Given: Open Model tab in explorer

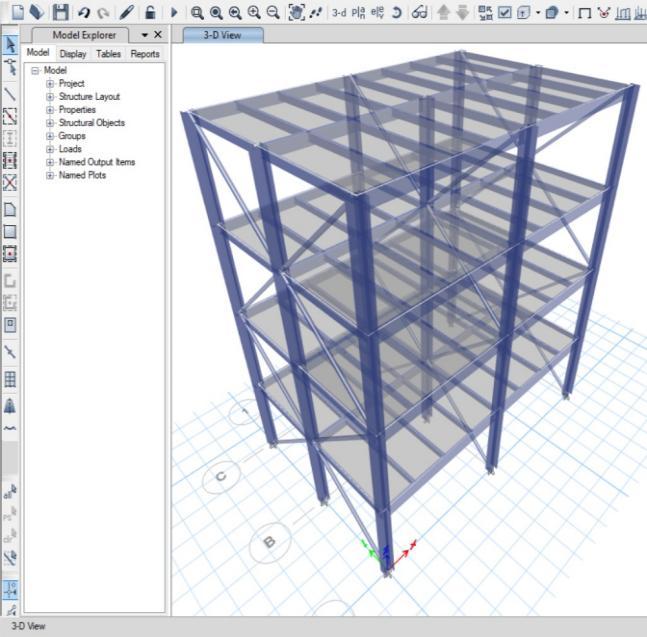Looking at the screenshot, I should click(x=38, y=52).
